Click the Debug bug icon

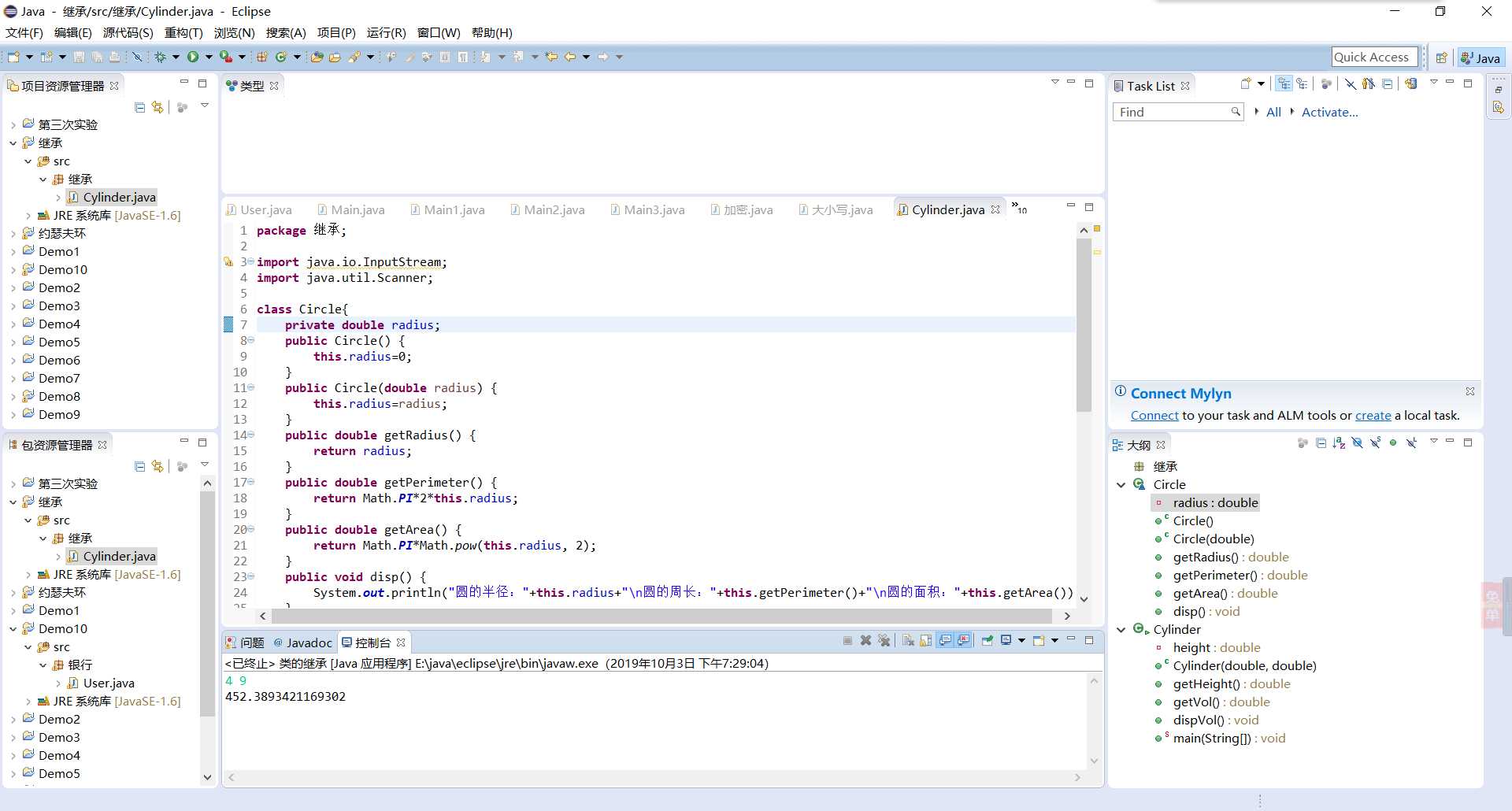[160, 57]
